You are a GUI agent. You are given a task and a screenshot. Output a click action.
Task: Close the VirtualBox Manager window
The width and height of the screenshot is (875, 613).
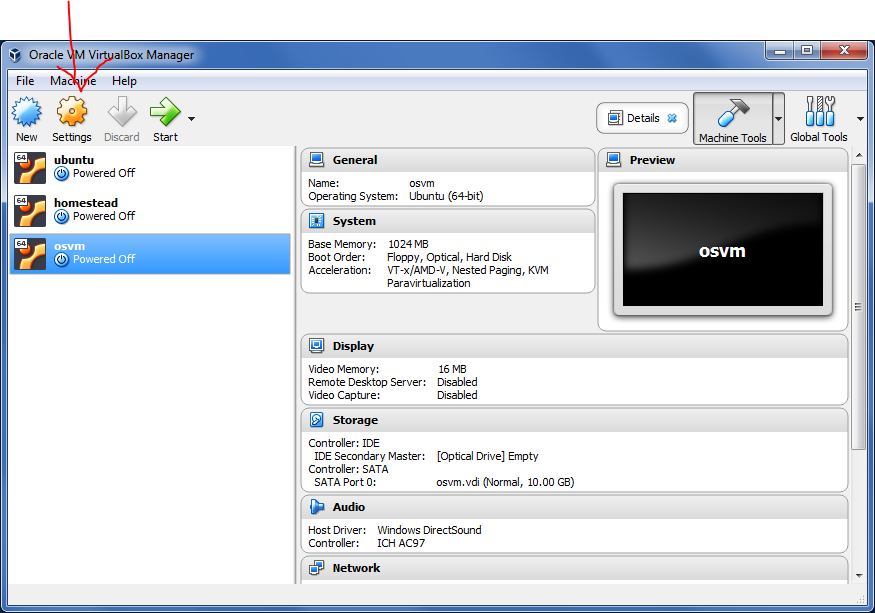pos(844,51)
